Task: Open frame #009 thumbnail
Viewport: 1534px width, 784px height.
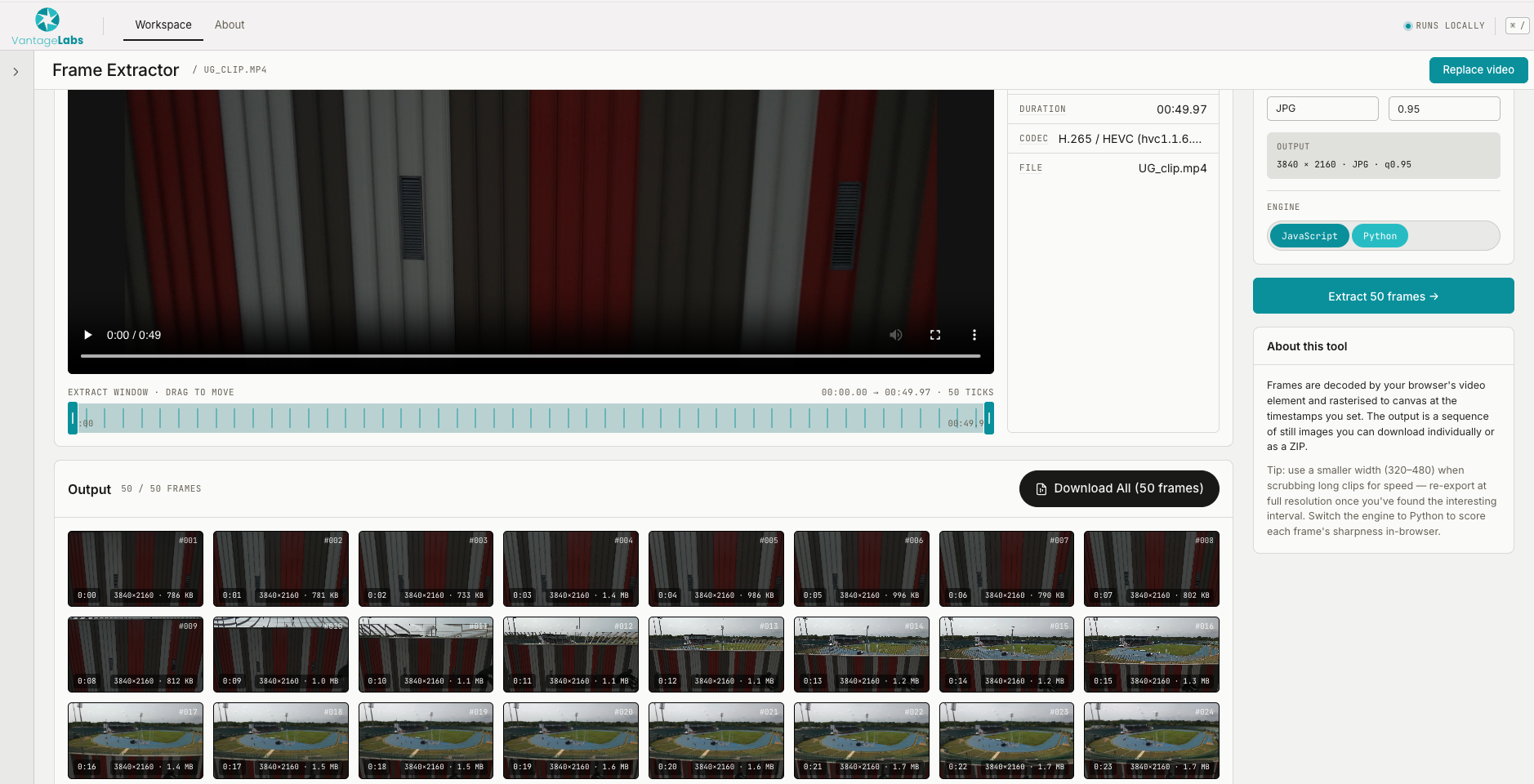Action: pyautogui.click(x=136, y=654)
